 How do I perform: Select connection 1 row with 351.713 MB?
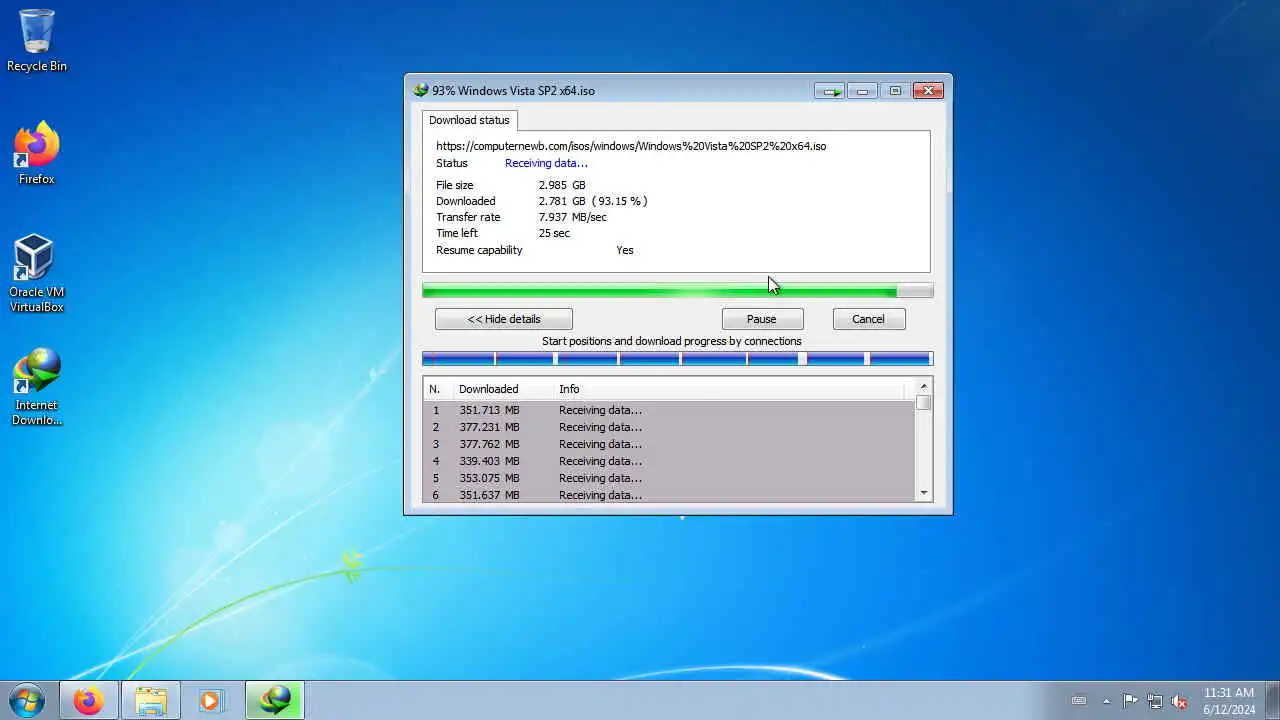point(669,410)
